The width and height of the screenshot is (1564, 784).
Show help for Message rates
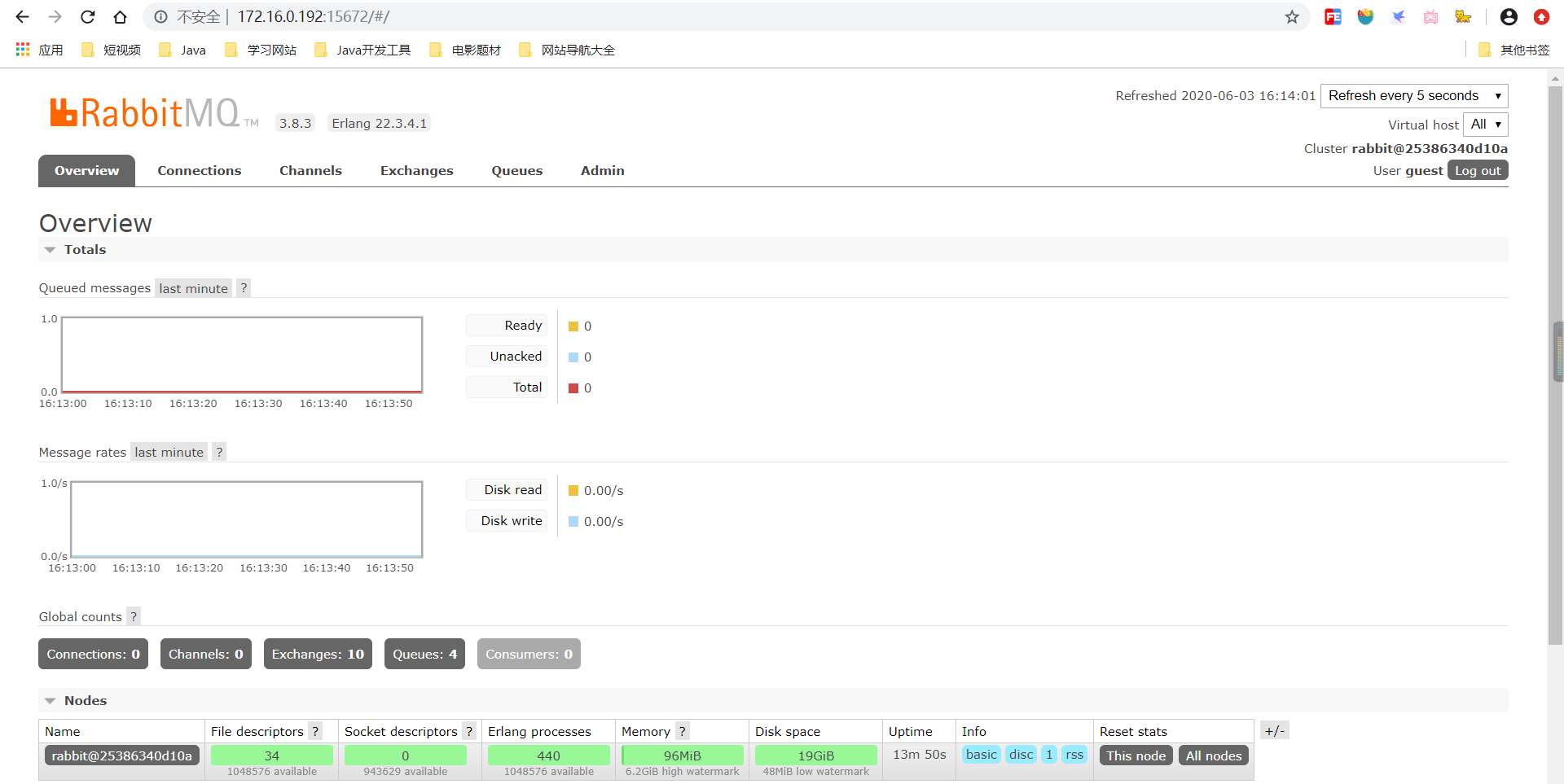219,453
